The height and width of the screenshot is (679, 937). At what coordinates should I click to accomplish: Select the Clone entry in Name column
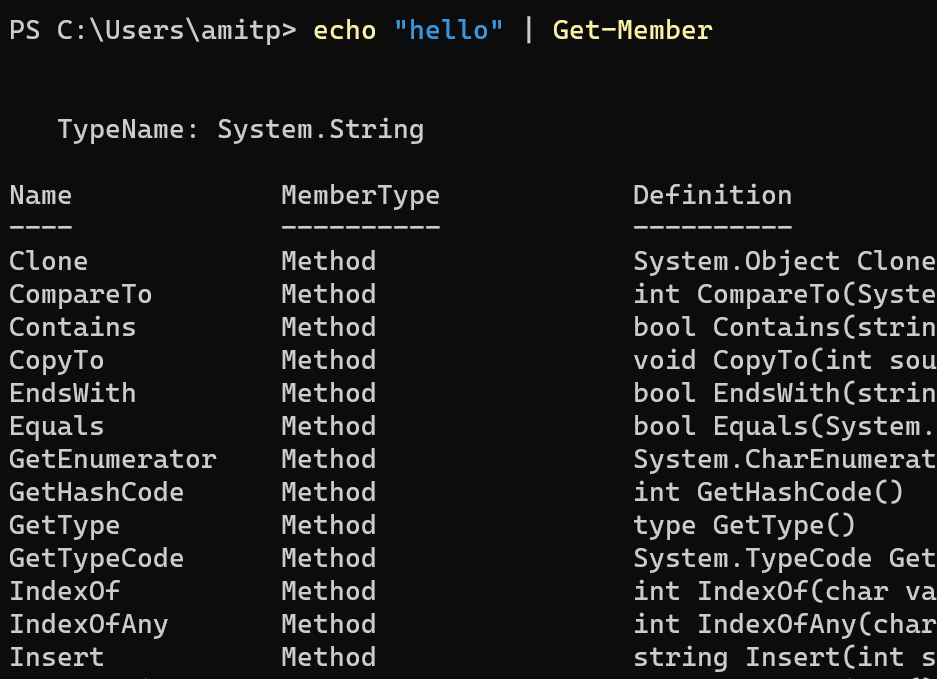click(49, 261)
